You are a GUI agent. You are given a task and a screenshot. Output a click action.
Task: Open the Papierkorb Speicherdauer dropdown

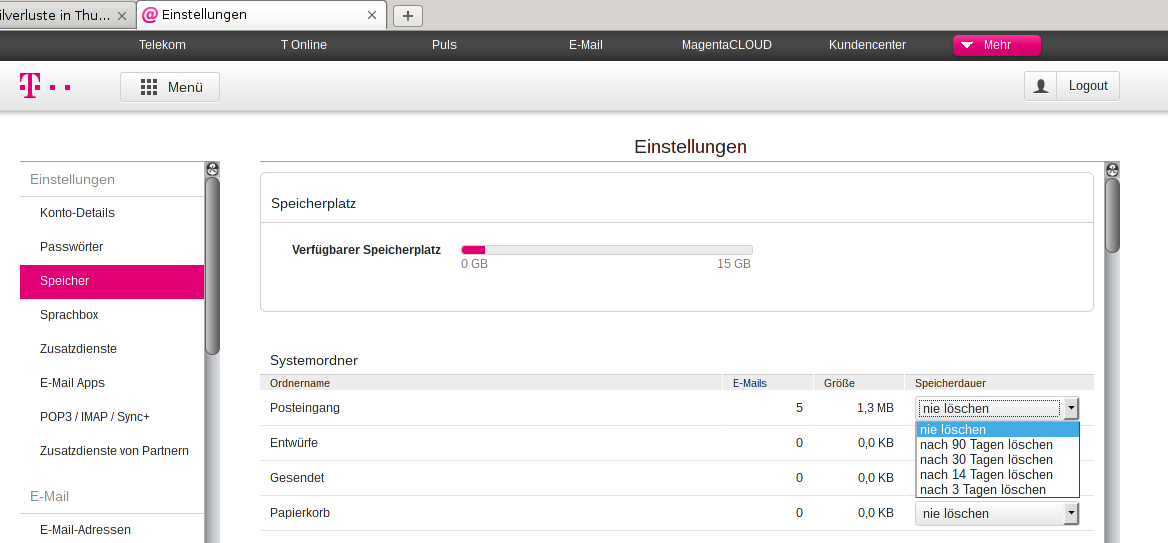pos(1071,513)
